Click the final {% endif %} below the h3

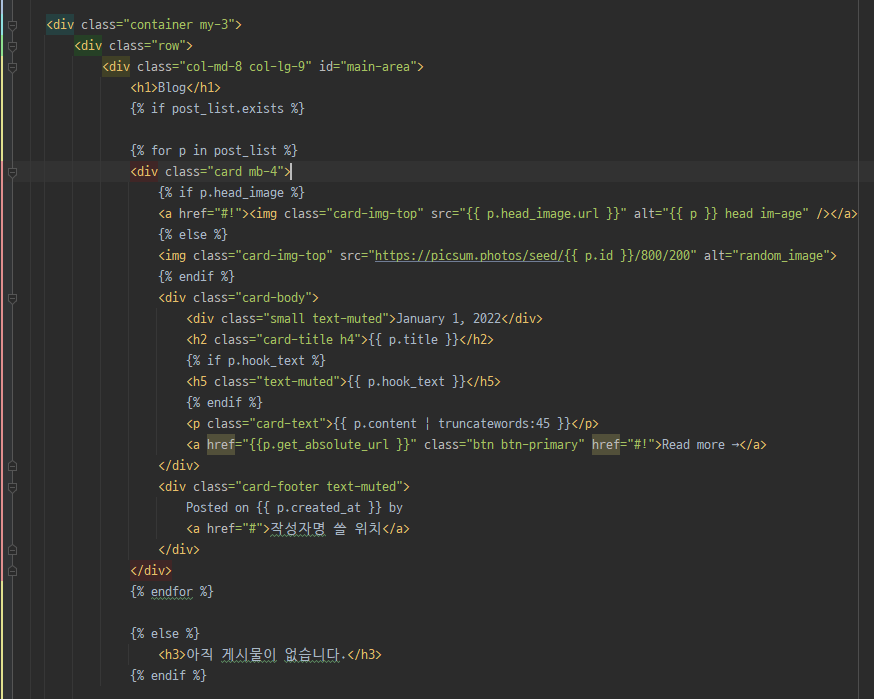[168, 676]
